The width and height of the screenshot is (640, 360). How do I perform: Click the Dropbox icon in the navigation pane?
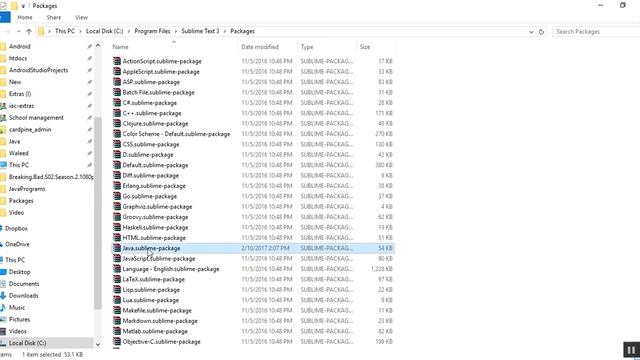(x=2, y=229)
